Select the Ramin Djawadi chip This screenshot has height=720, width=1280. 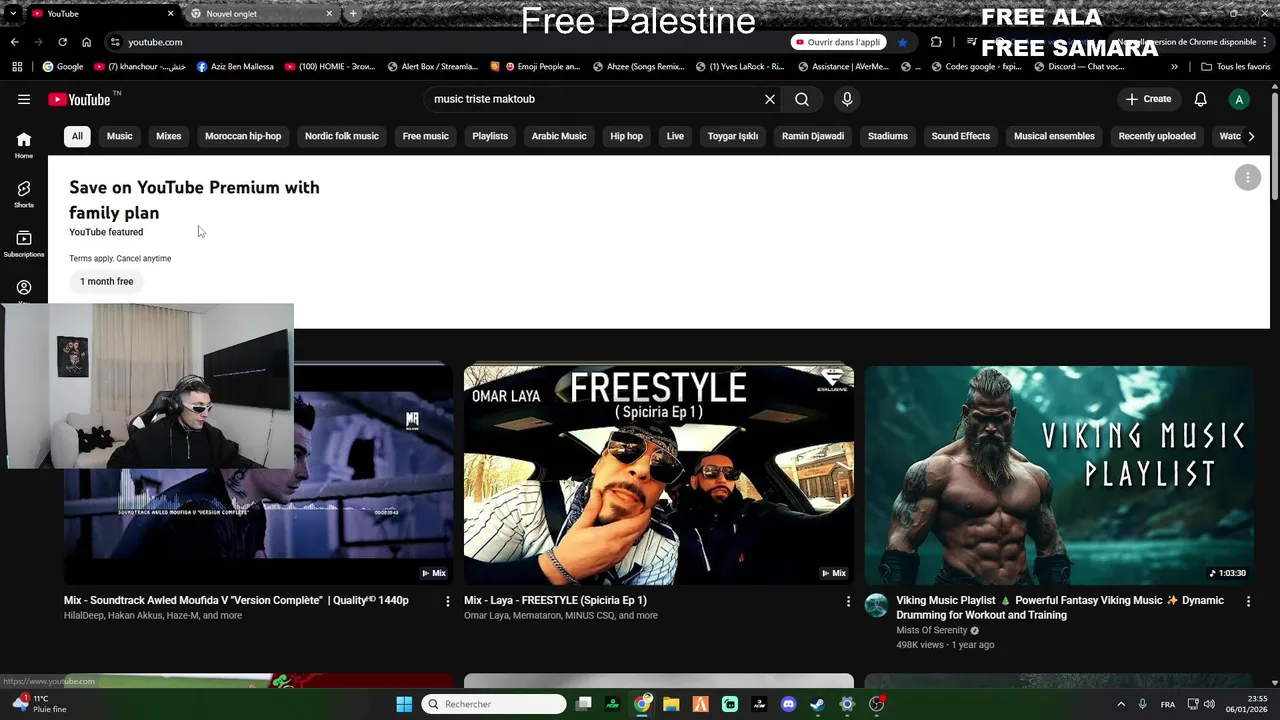813,136
